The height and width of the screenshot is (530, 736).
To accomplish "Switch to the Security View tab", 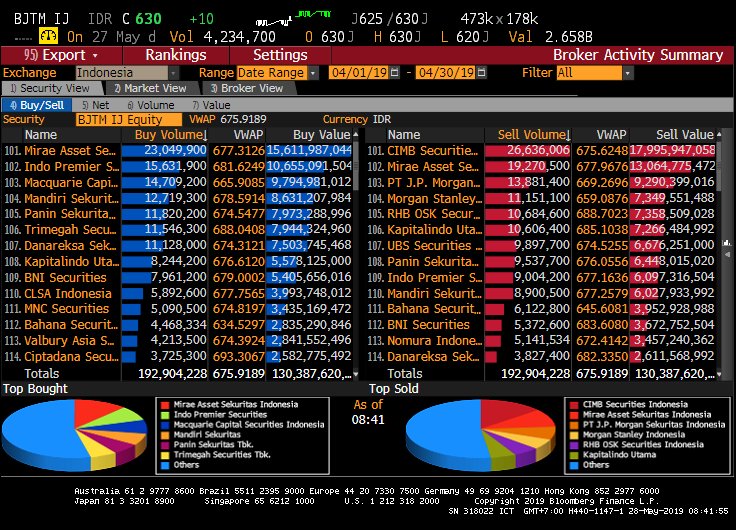I will pyautogui.click(x=51, y=88).
